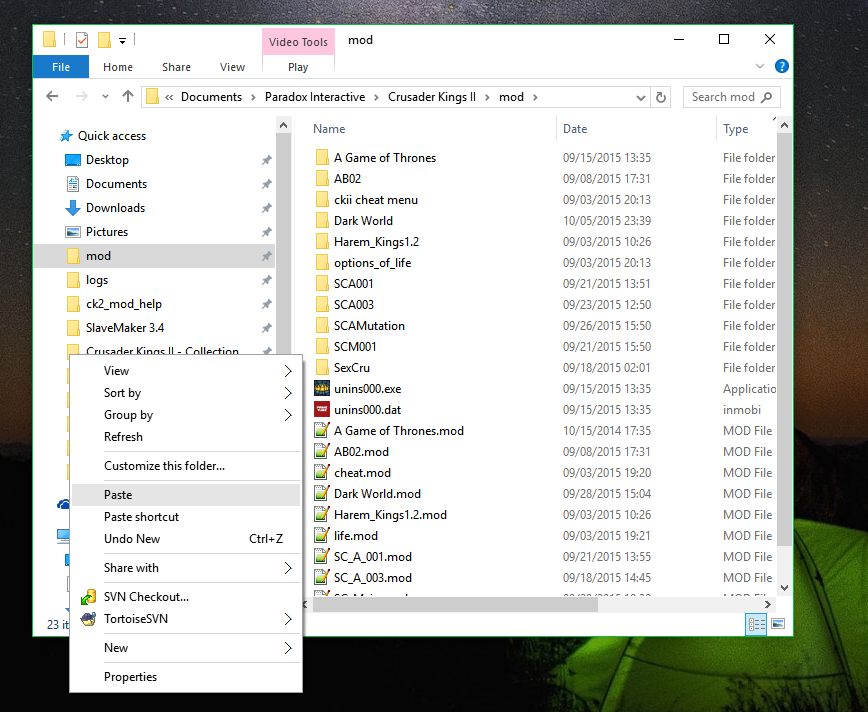
Task: Choose Properties from the context menu
Action: pyautogui.click(x=186, y=677)
